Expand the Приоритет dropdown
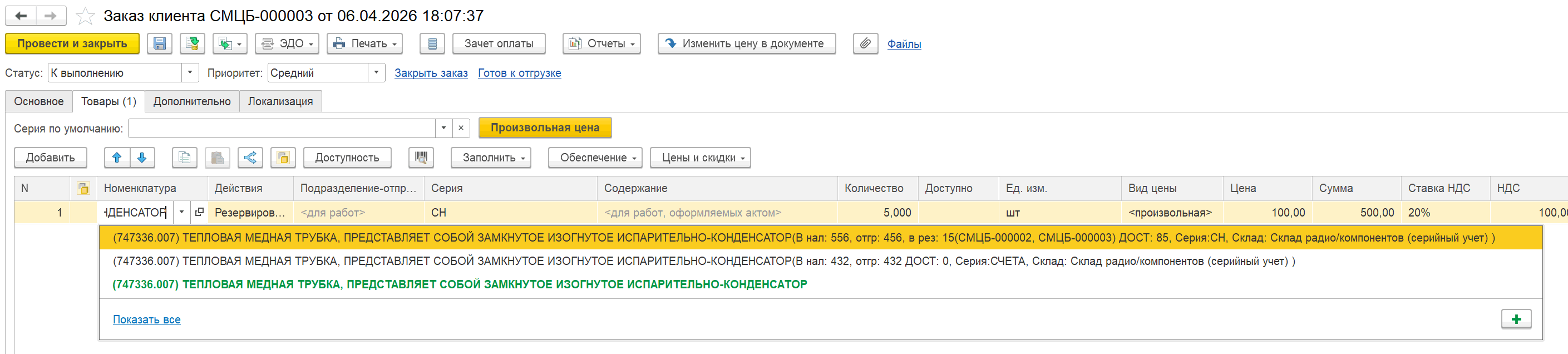Viewport: 1568px width, 354px height. [376, 72]
